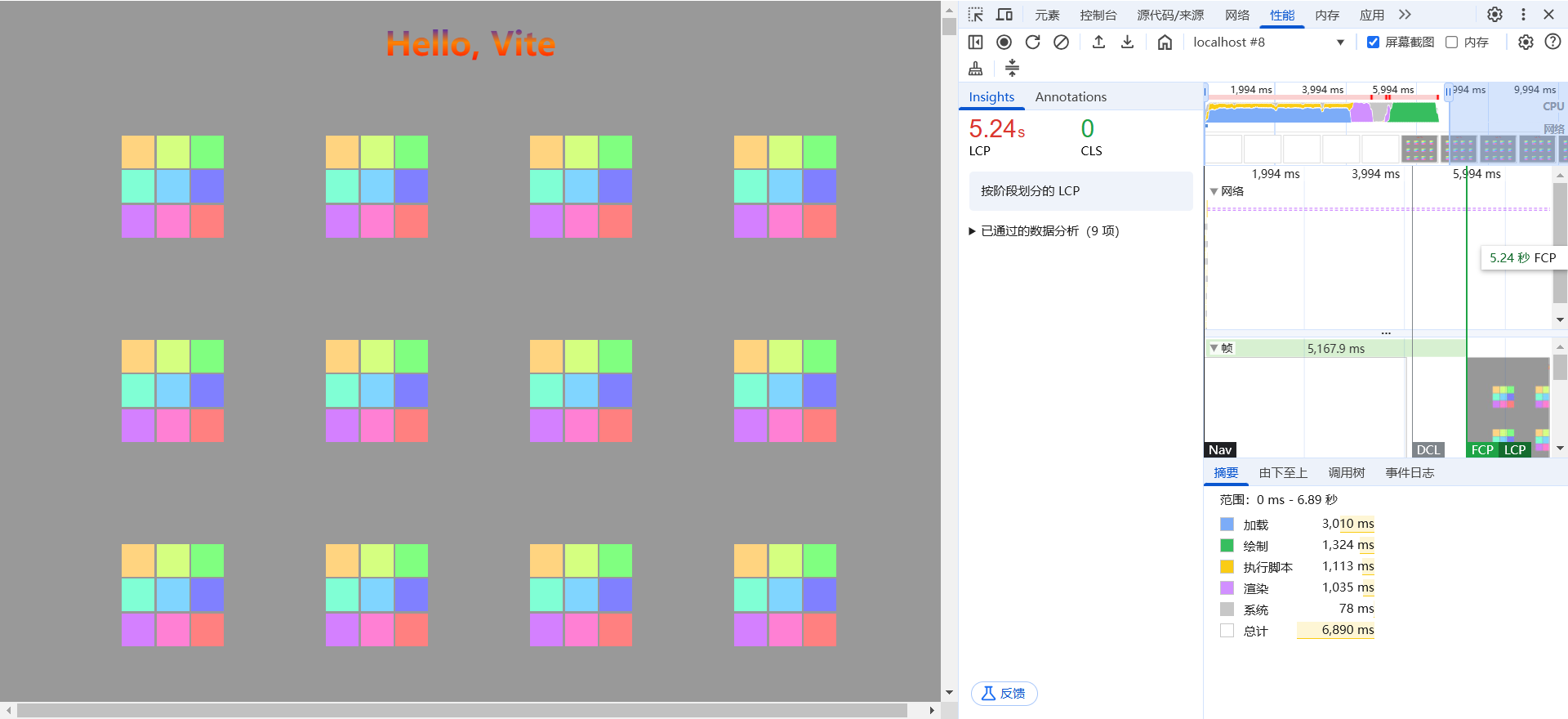
Task: Click the 5.24 s LCP metric
Action: 997,136
